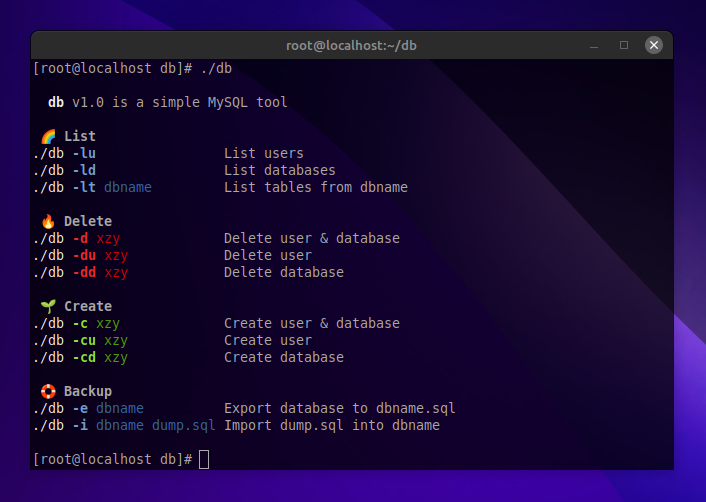
Task: Click the dump.sql argument text
Action: coord(184,425)
